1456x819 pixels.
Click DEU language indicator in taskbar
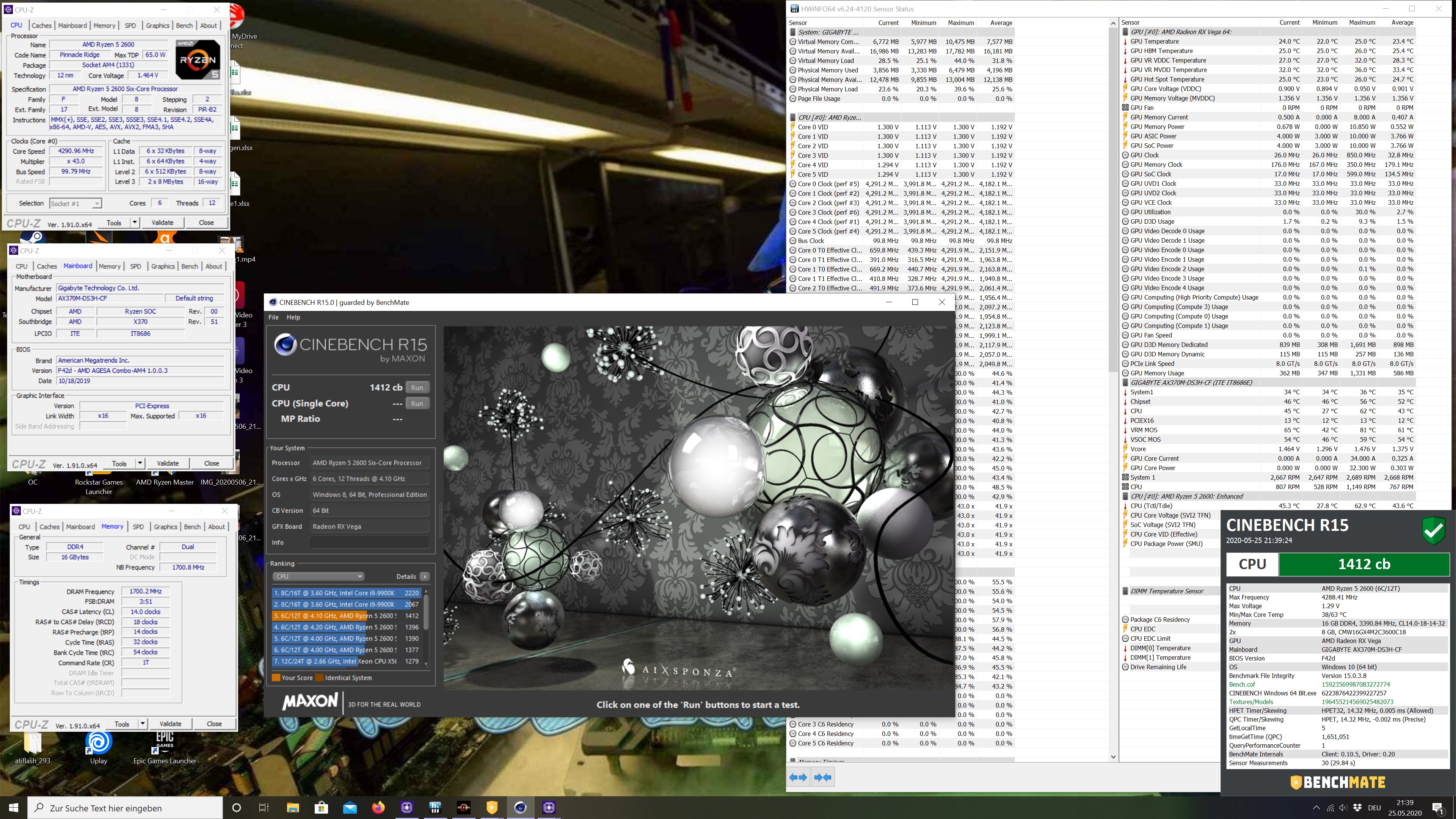tap(1374, 808)
